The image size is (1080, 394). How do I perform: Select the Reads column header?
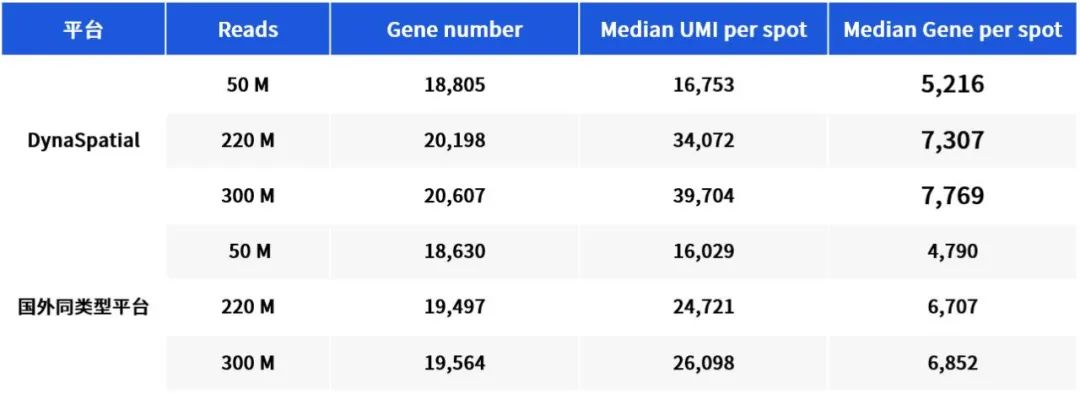coord(248,30)
